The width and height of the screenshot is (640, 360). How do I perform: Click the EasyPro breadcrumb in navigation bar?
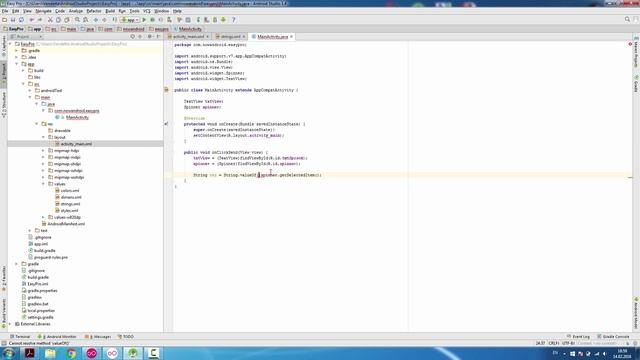point(13,29)
